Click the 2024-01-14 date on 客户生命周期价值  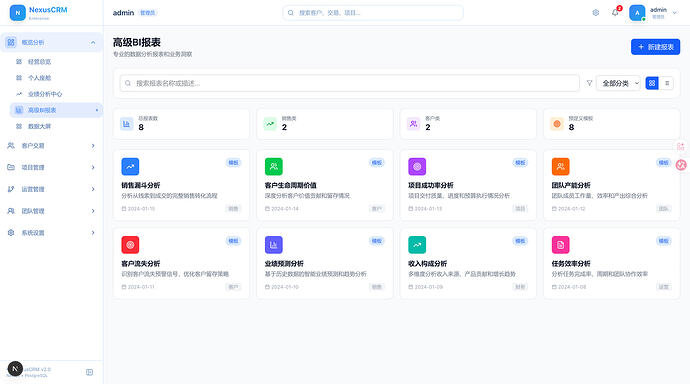pyautogui.click(x=284, y=208)
